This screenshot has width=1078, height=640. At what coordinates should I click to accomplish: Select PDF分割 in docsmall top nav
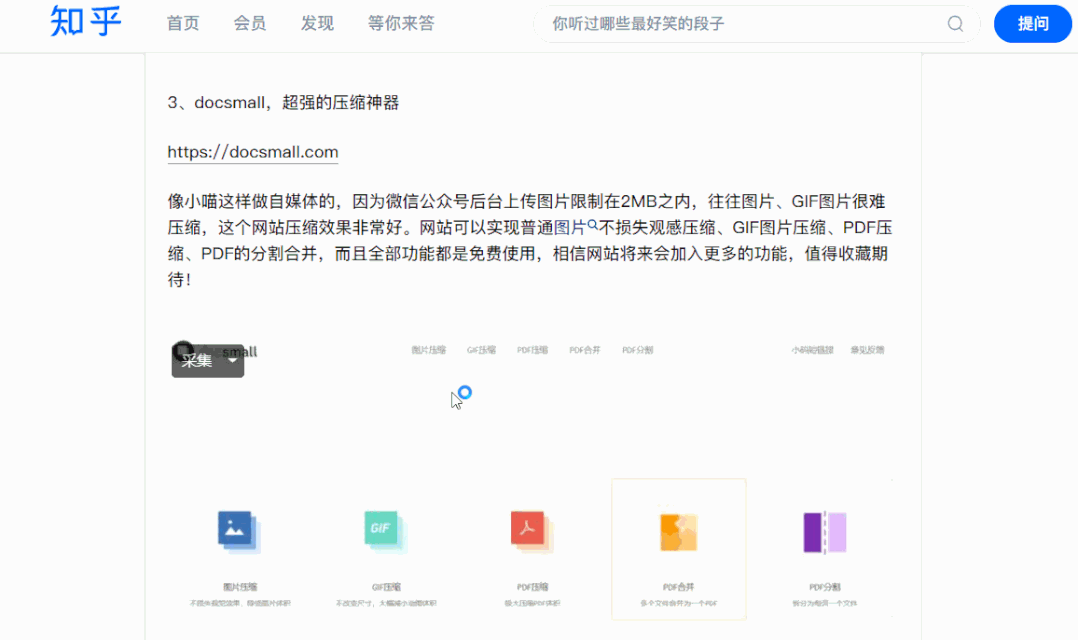coord(638,350)
